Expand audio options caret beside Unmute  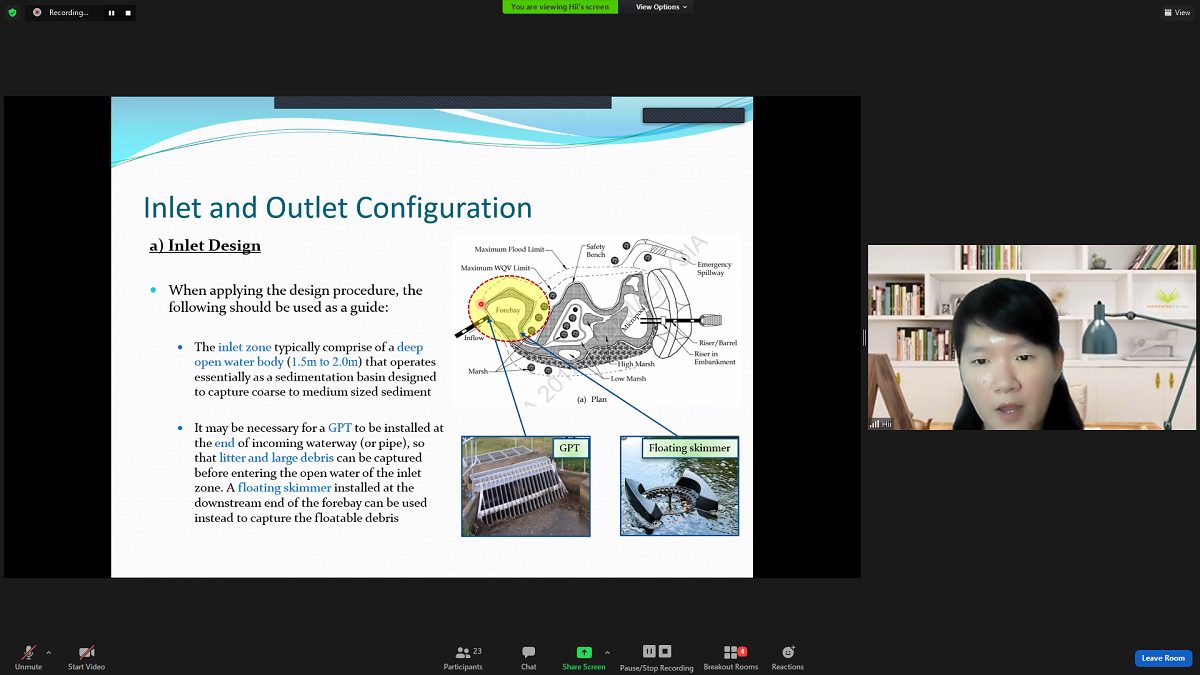(48, 652)
